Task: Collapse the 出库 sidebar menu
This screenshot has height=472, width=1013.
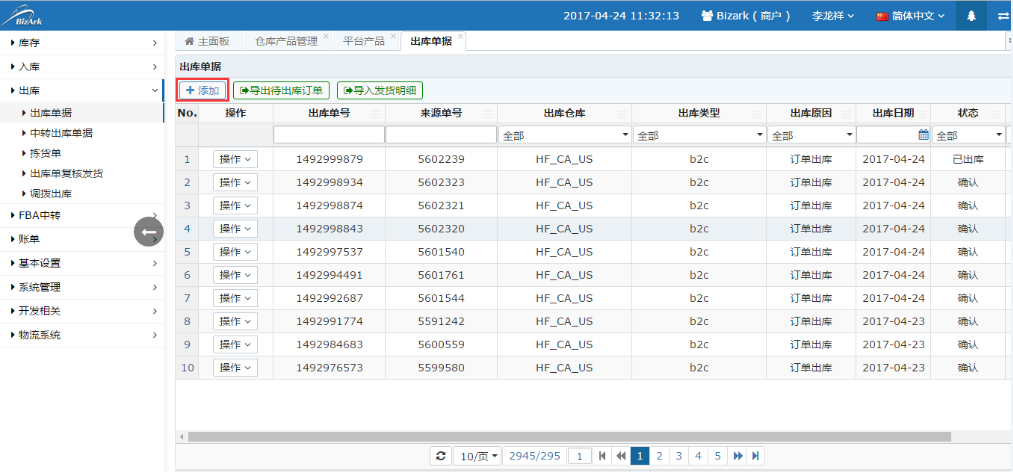Action: [83, 90]
